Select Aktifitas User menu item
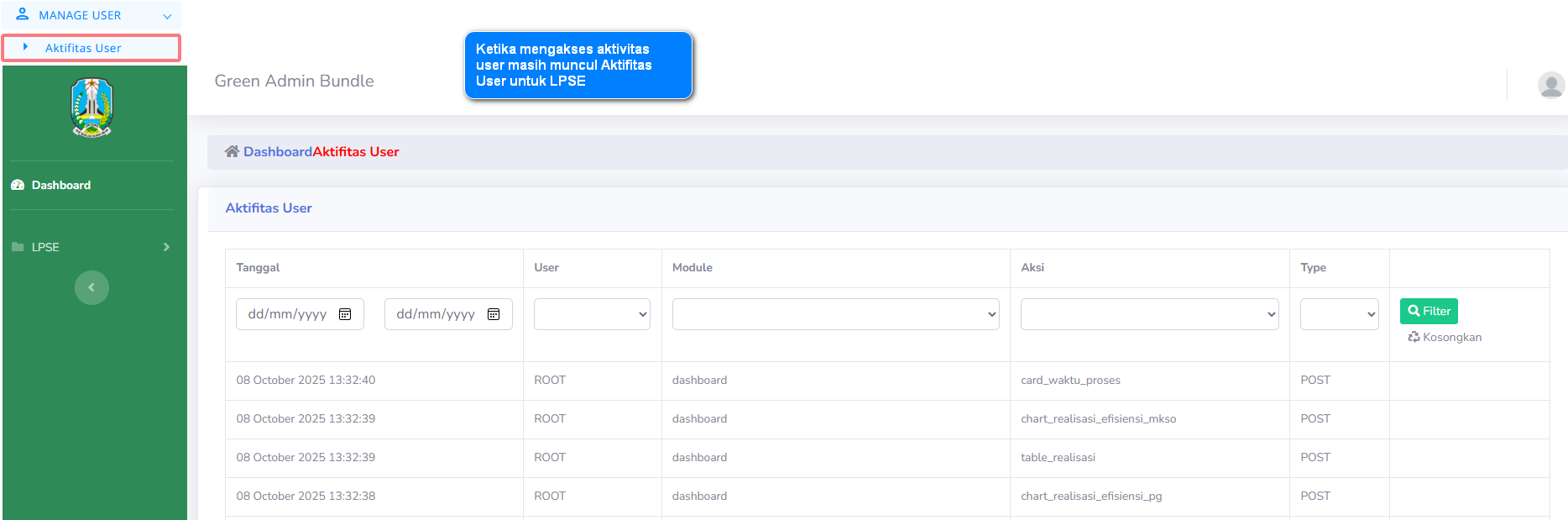The image size is (1568, 520). coord(83,48)
